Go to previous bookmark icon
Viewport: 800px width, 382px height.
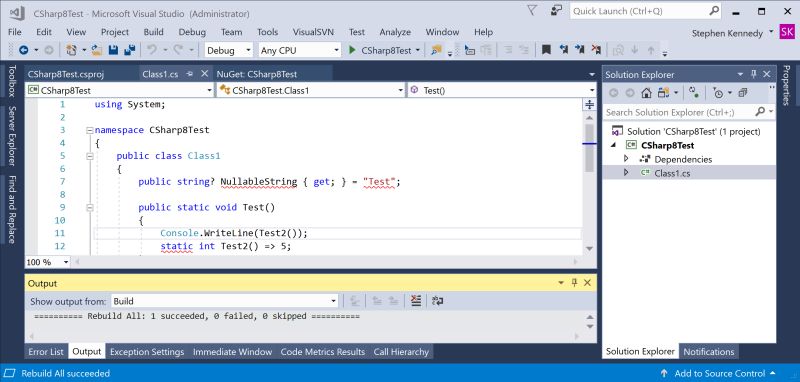(x=563, y=50)
